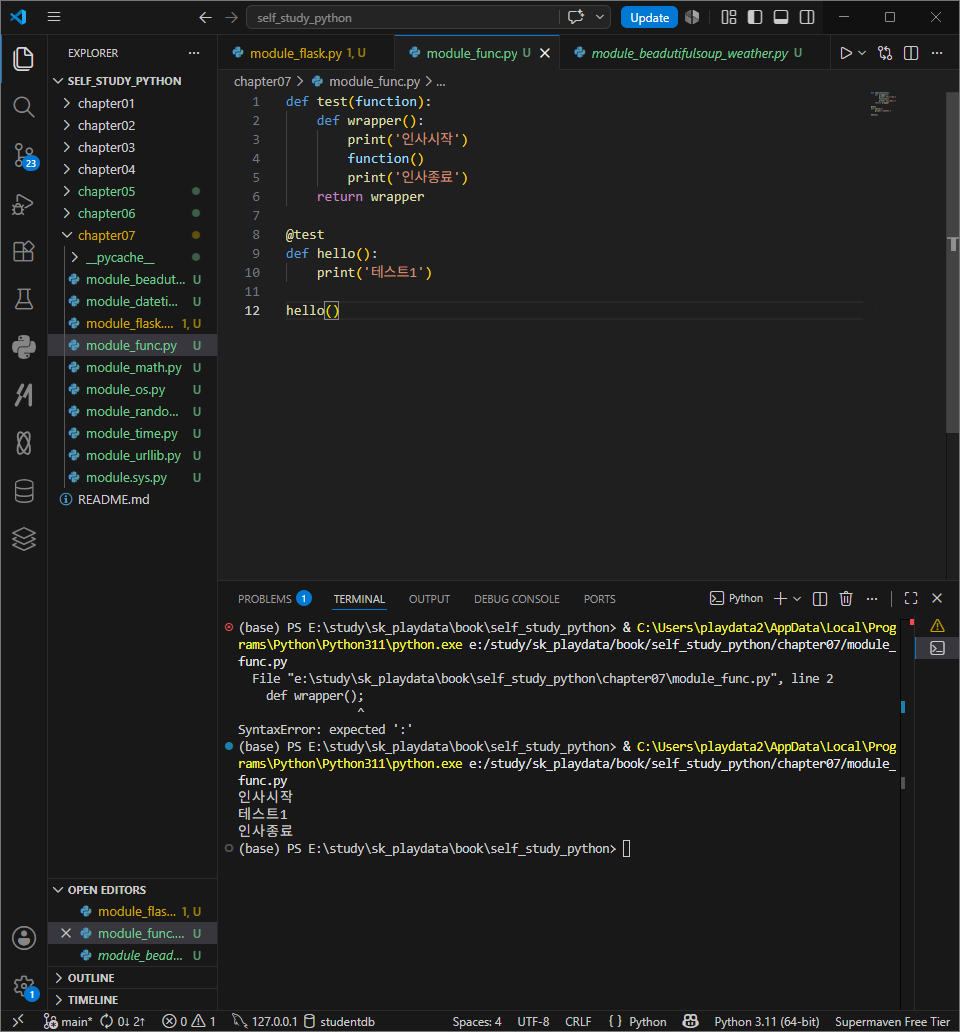Open module_math.py in explorer

(132, 367)
